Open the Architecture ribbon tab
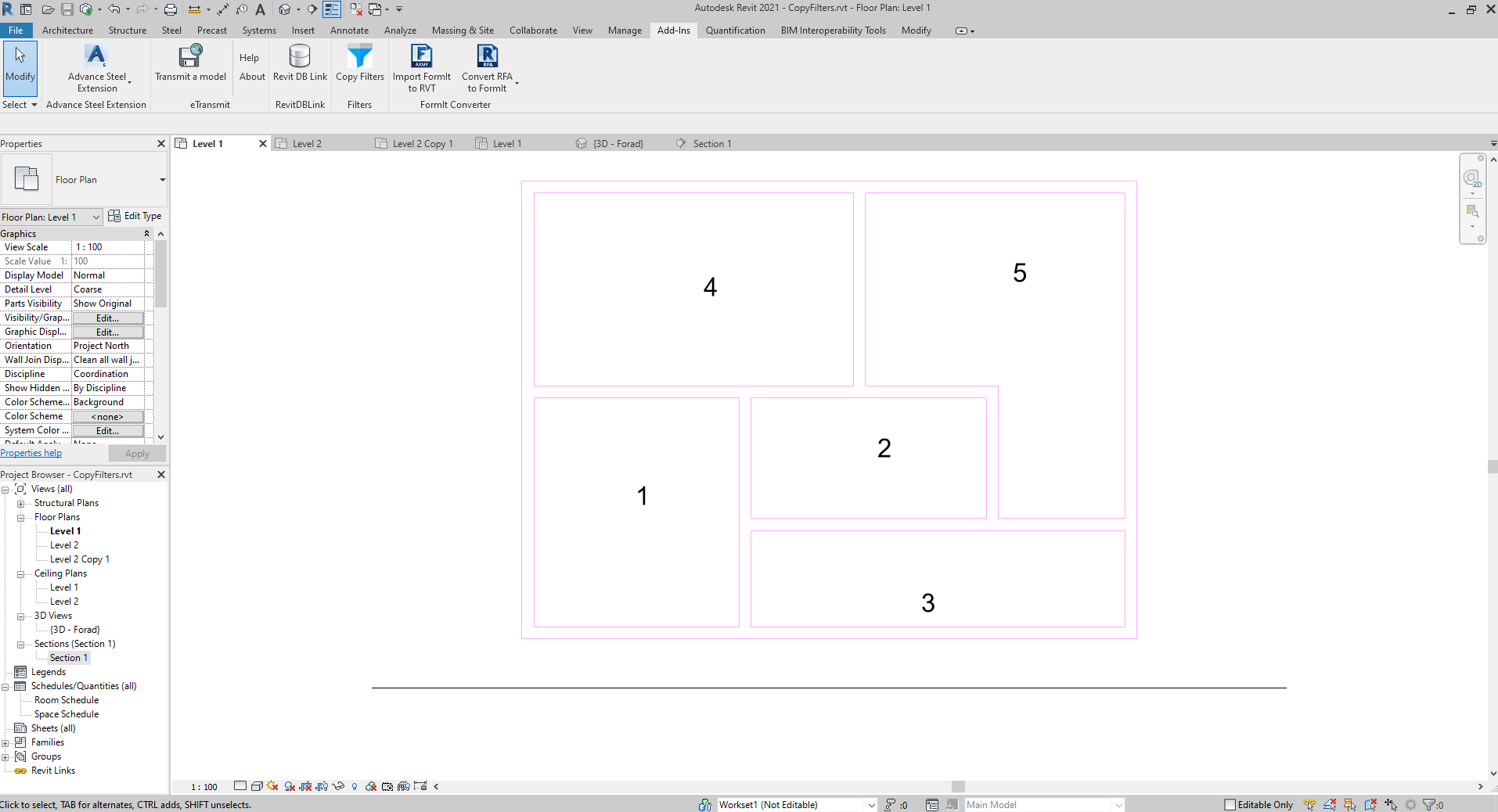The width and height of the screenshot is (1498, 812). 67,31
